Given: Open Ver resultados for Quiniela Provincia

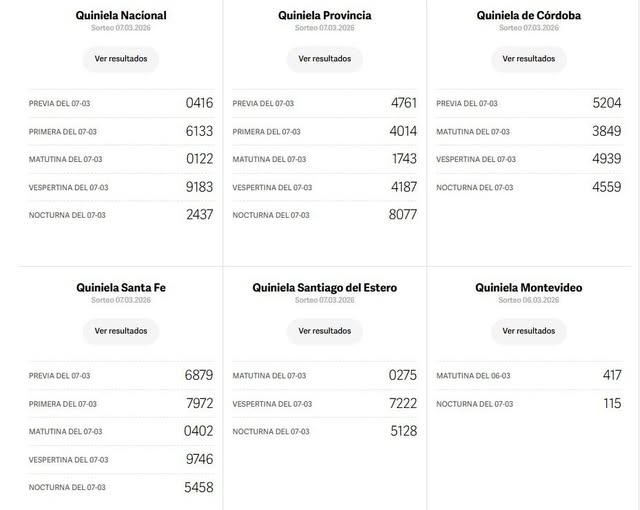Looking at the screenshot, I should pyautogui.click(x=325, y=59).
